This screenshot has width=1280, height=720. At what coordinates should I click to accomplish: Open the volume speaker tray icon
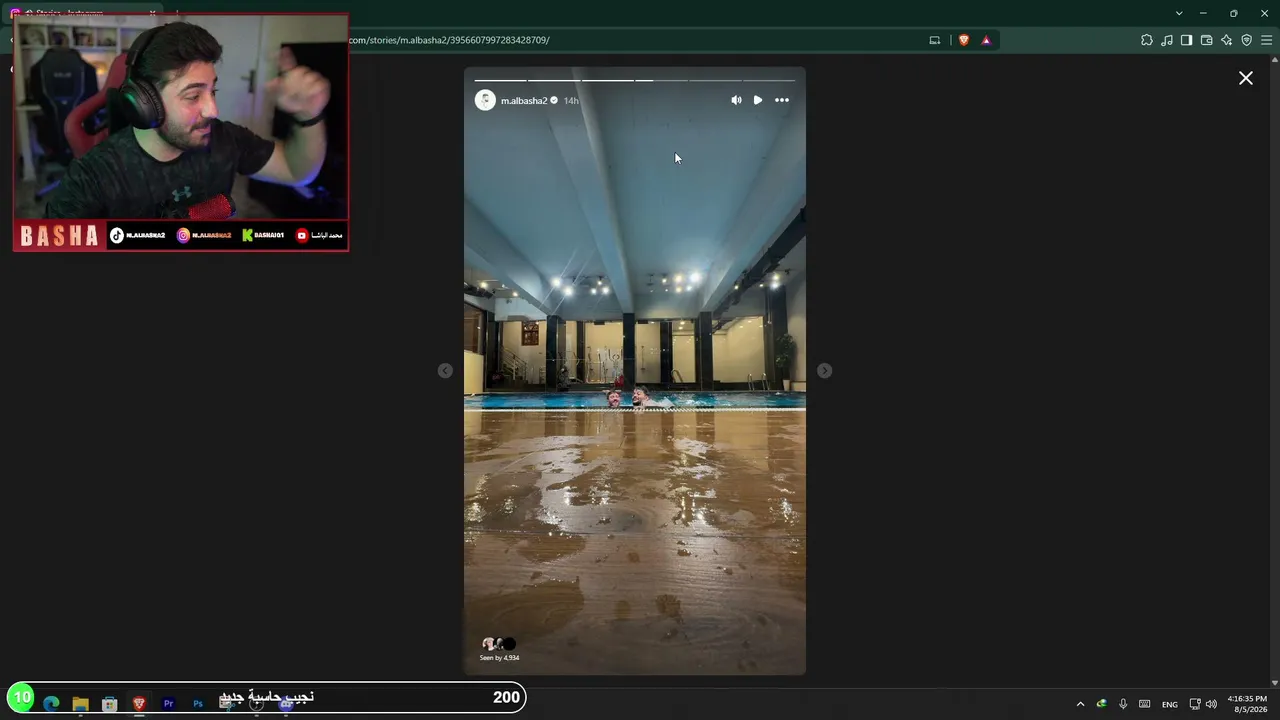pos(1212,704)
